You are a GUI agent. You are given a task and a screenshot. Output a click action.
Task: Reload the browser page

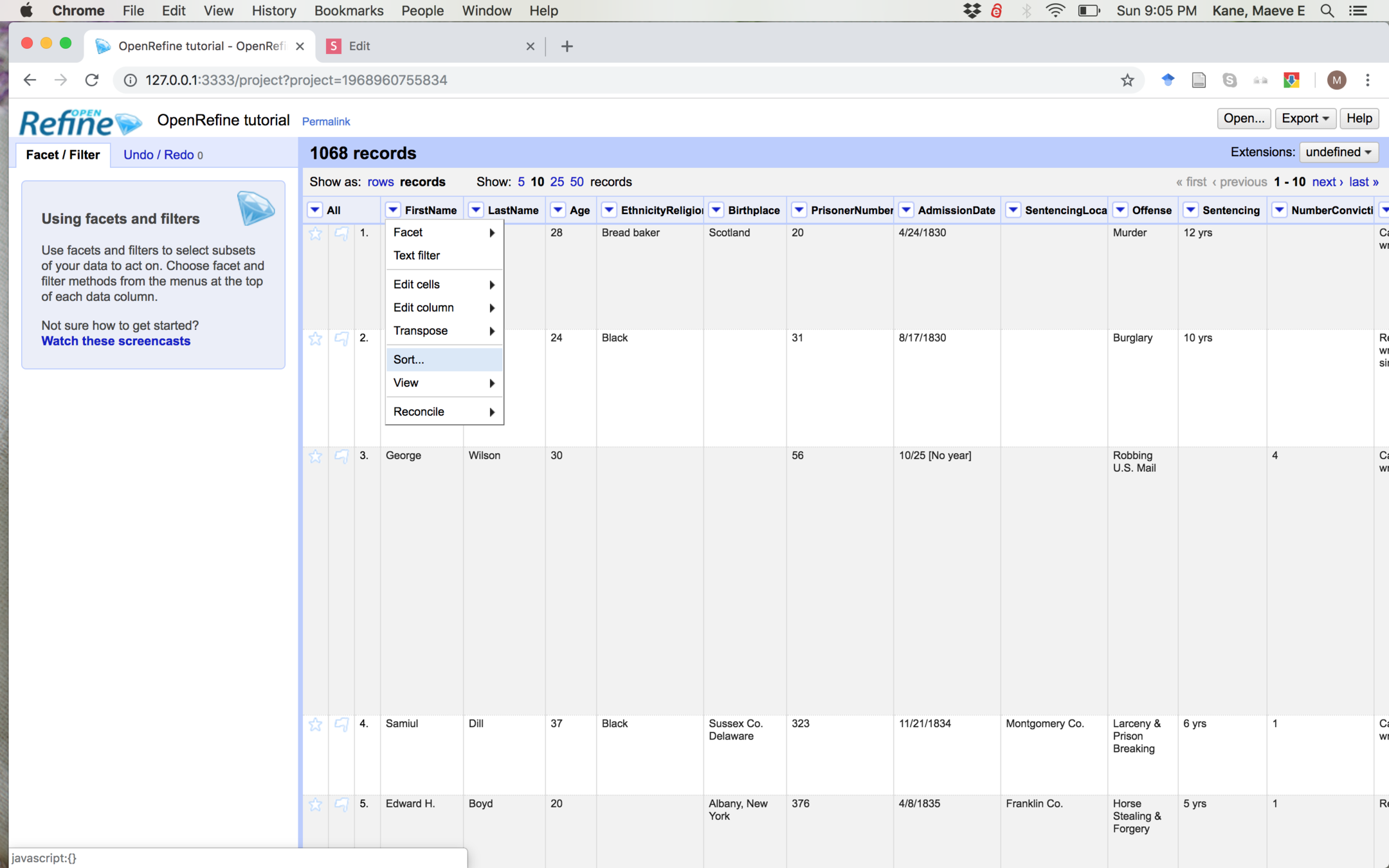click(92, 80)
